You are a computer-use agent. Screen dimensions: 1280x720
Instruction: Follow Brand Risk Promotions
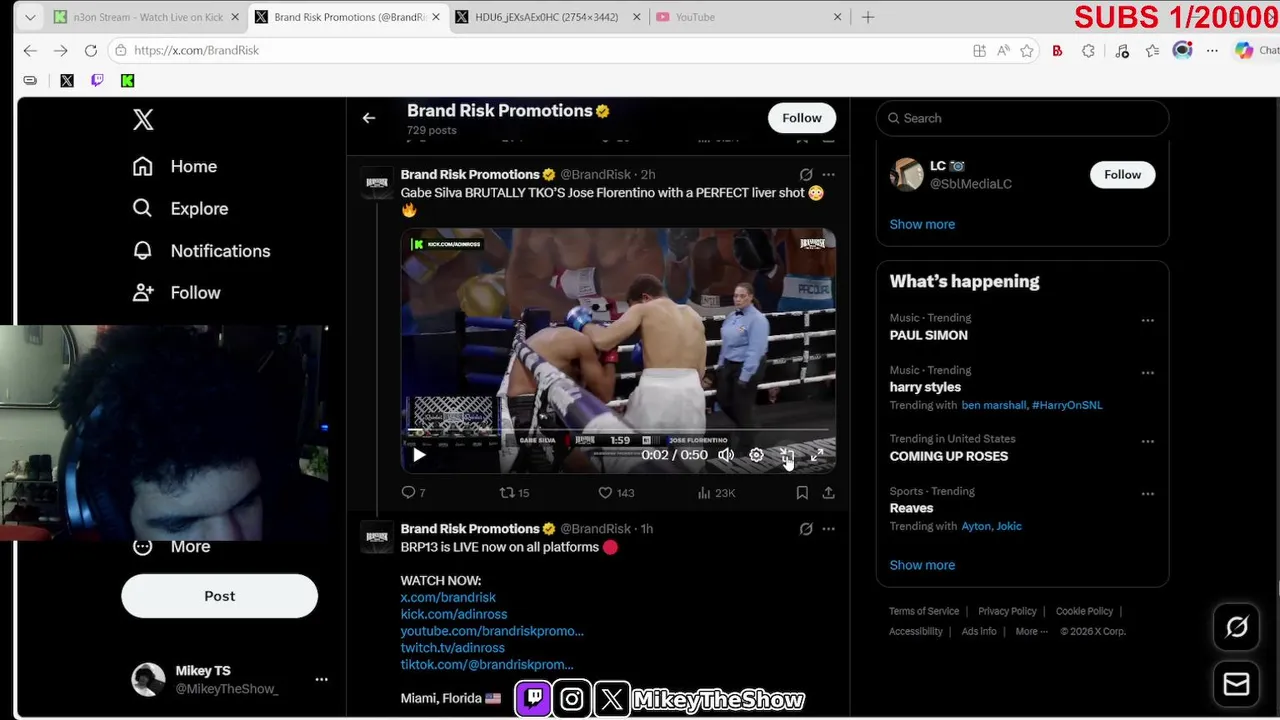[802, 118]
